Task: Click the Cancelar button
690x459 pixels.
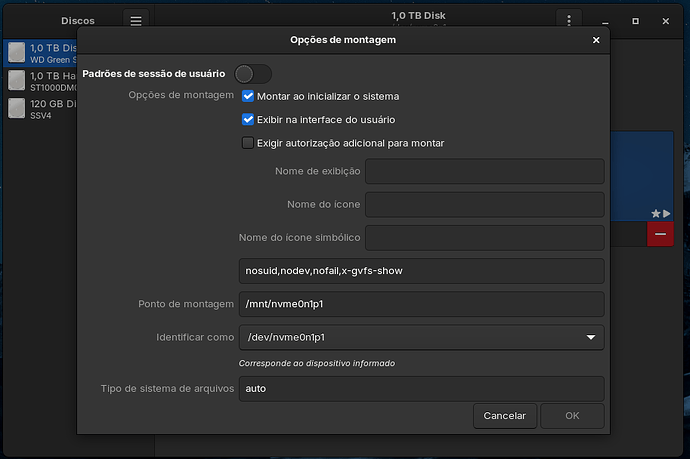Action: coord(505,416)
